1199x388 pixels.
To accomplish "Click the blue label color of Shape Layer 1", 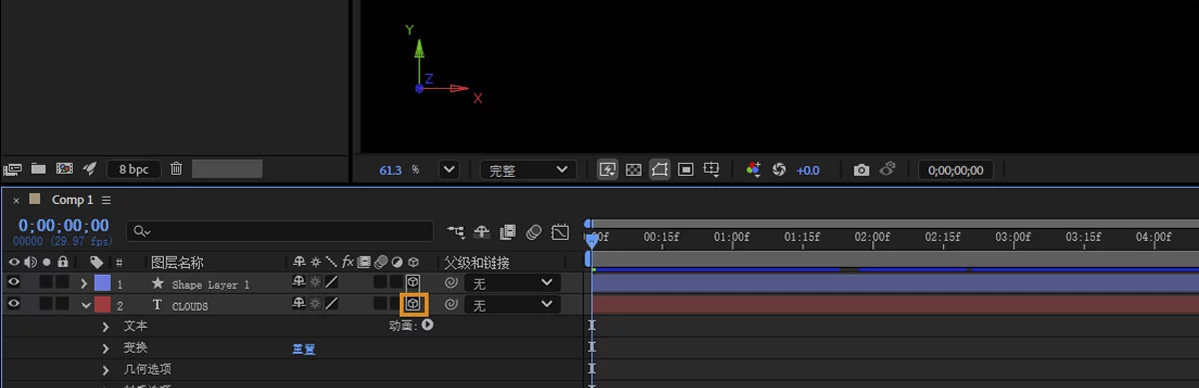I will (x=102, y=283).
